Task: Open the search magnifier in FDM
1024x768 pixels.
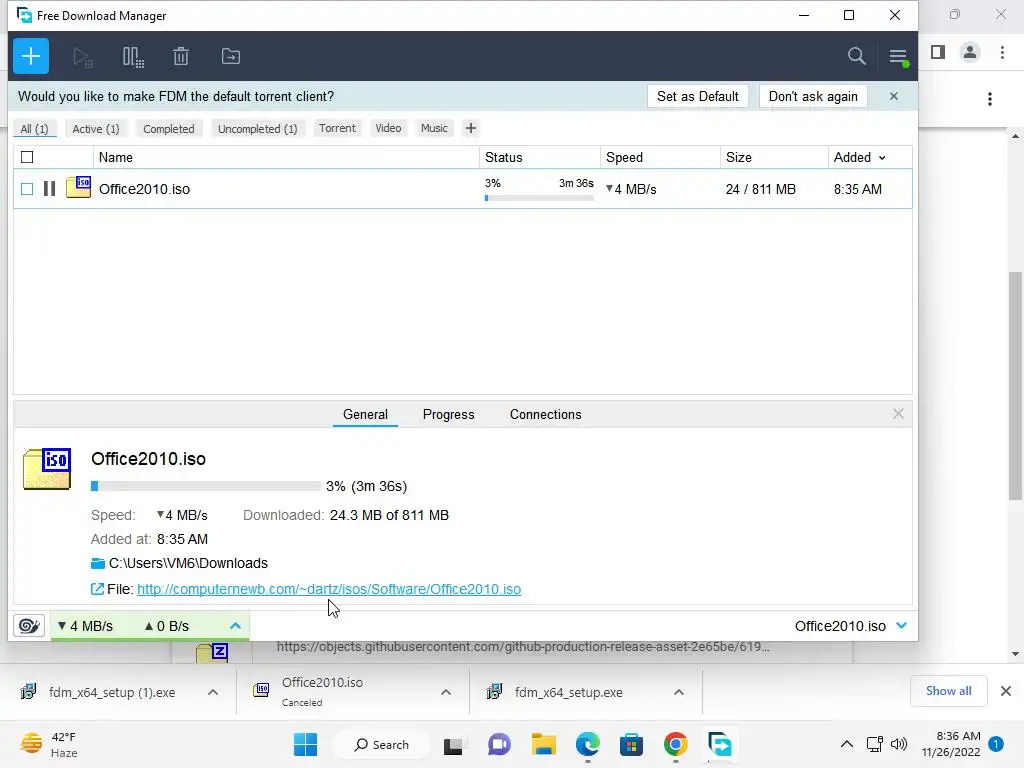Action: [856, 56]
